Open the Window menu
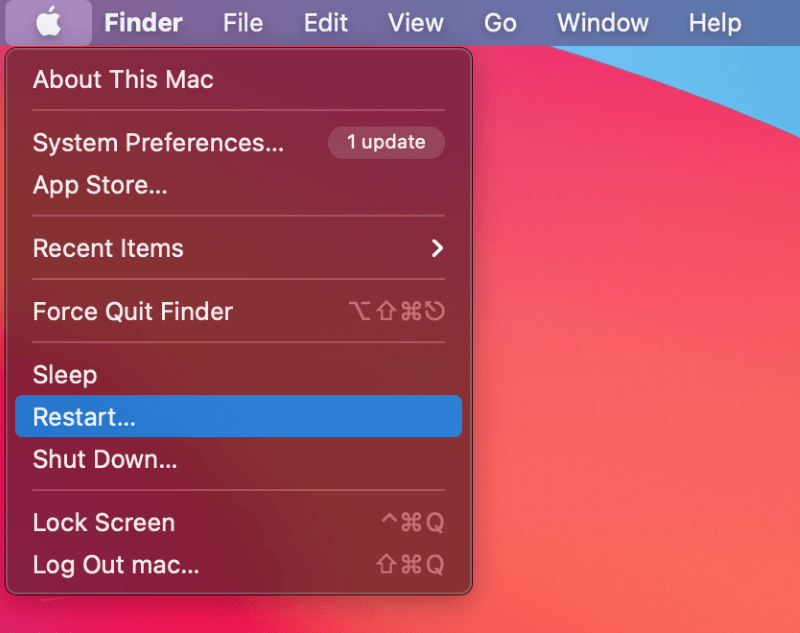Screen dimensions: 800x633 (601, 22)
